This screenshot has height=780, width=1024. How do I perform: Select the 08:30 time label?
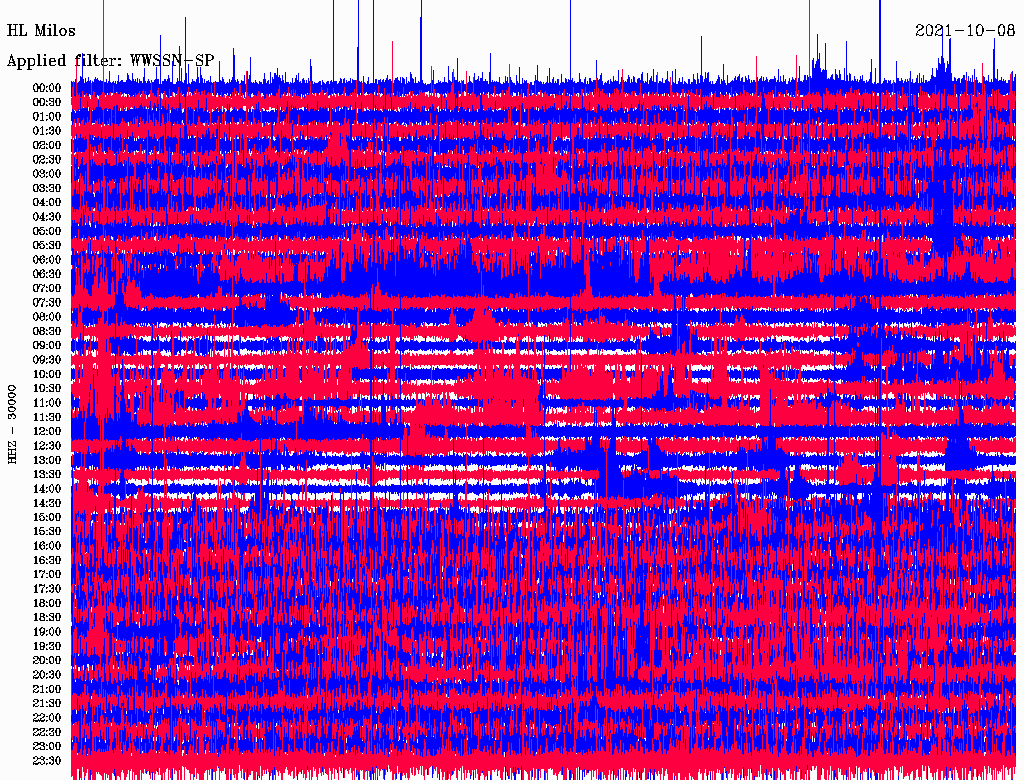pyautogui.click(x=47, y=331)
